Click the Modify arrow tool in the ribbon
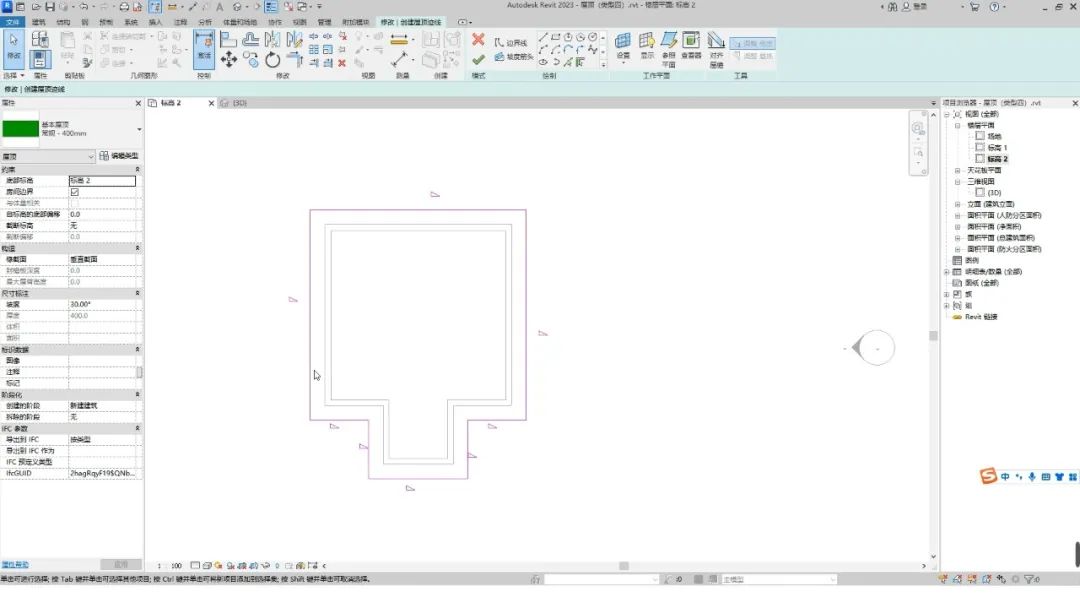The width and height of the screenshot is (1080, 608). point(14,47)
